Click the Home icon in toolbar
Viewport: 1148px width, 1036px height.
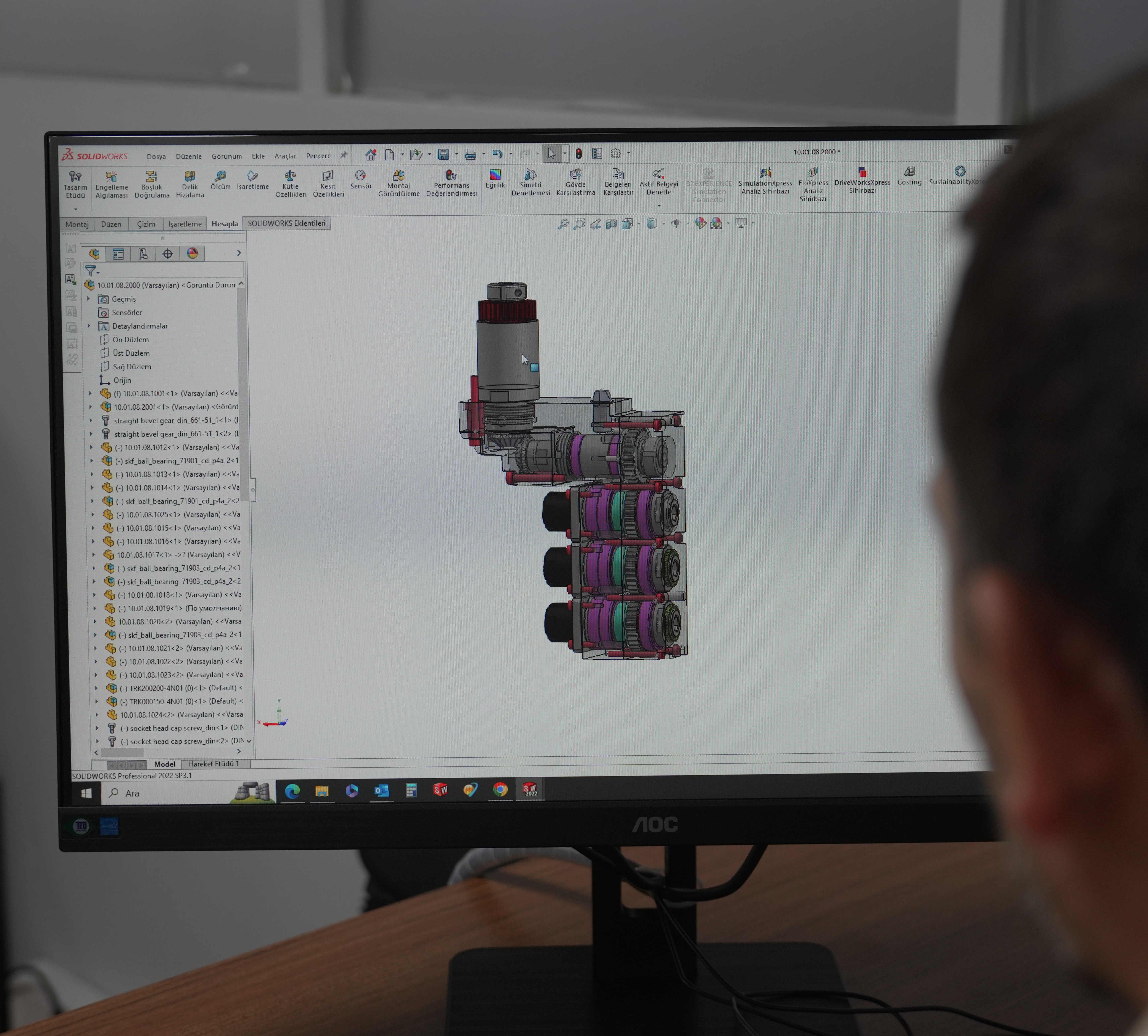(x=371, y=154)
